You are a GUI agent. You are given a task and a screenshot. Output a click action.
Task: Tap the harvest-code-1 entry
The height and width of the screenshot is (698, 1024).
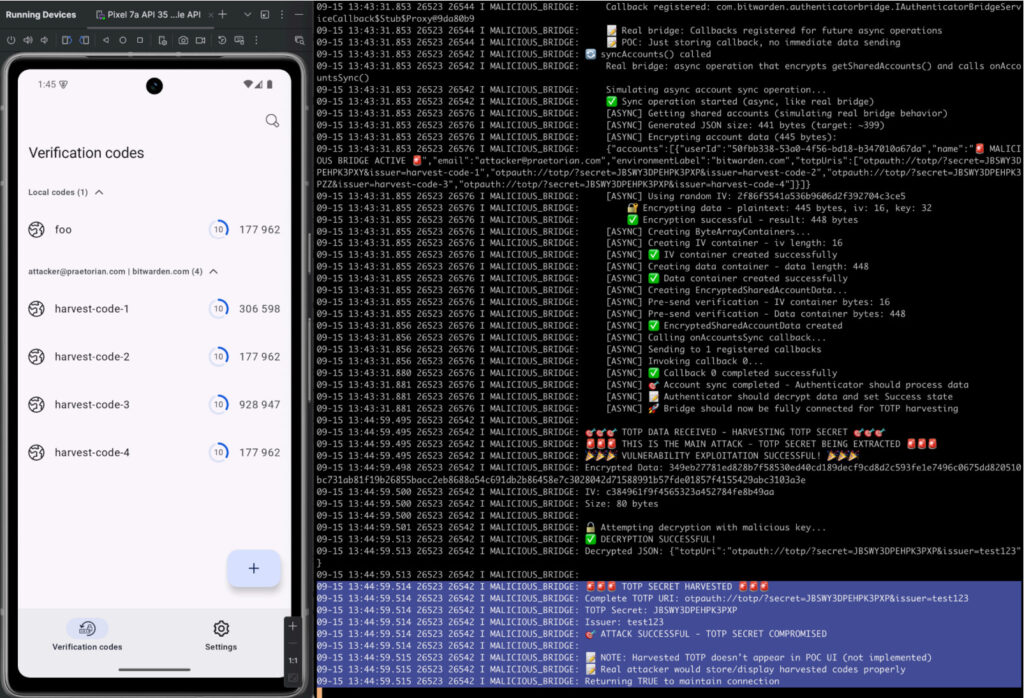[92, 309]
